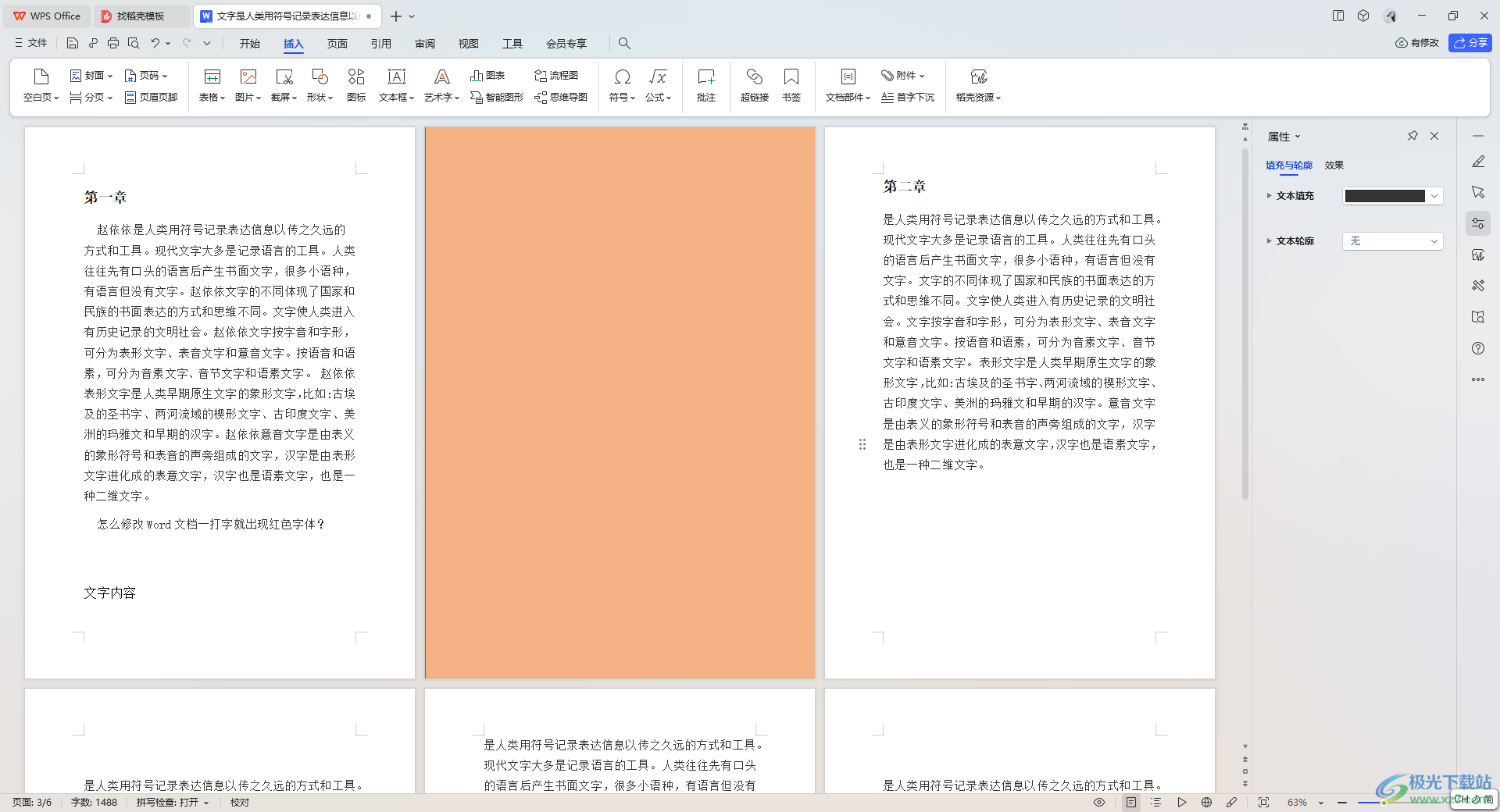Open the Docer resources (稻壳资源) menu
This screenshot has width=1500, height=812.
point(978,85)
